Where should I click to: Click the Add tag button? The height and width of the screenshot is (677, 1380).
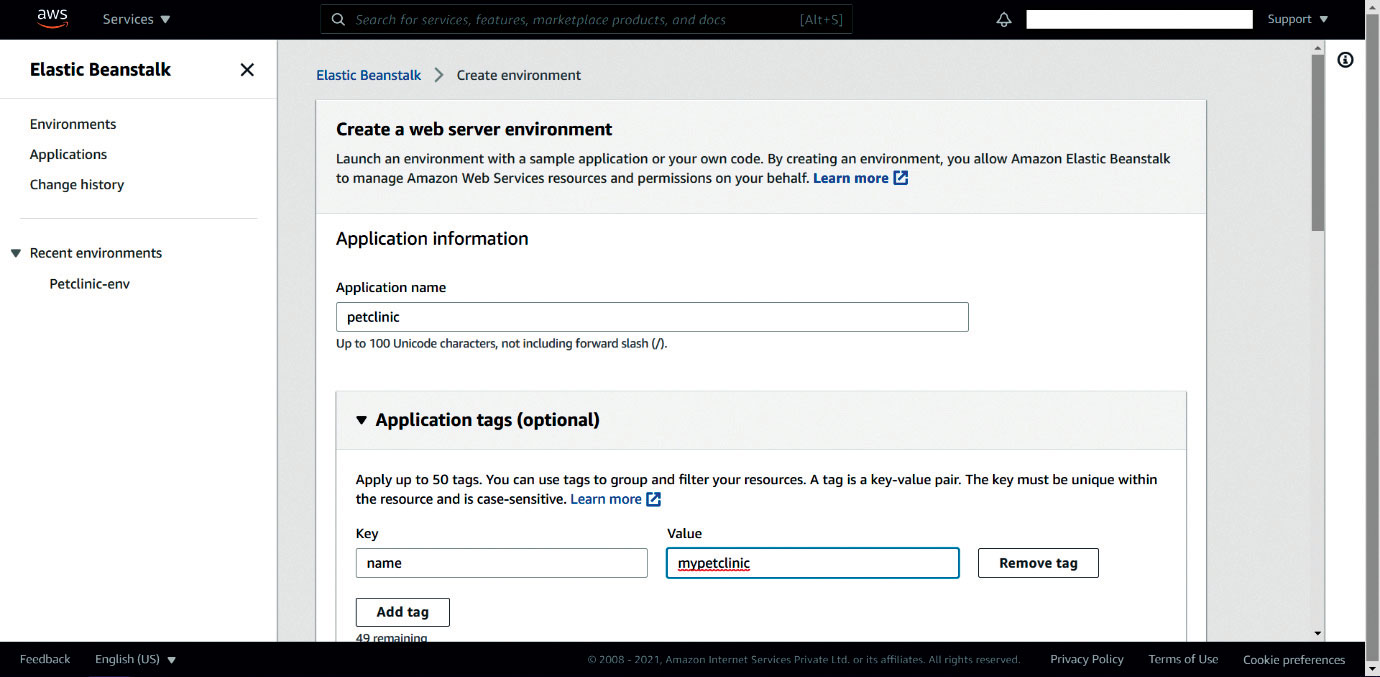point(402,612)
